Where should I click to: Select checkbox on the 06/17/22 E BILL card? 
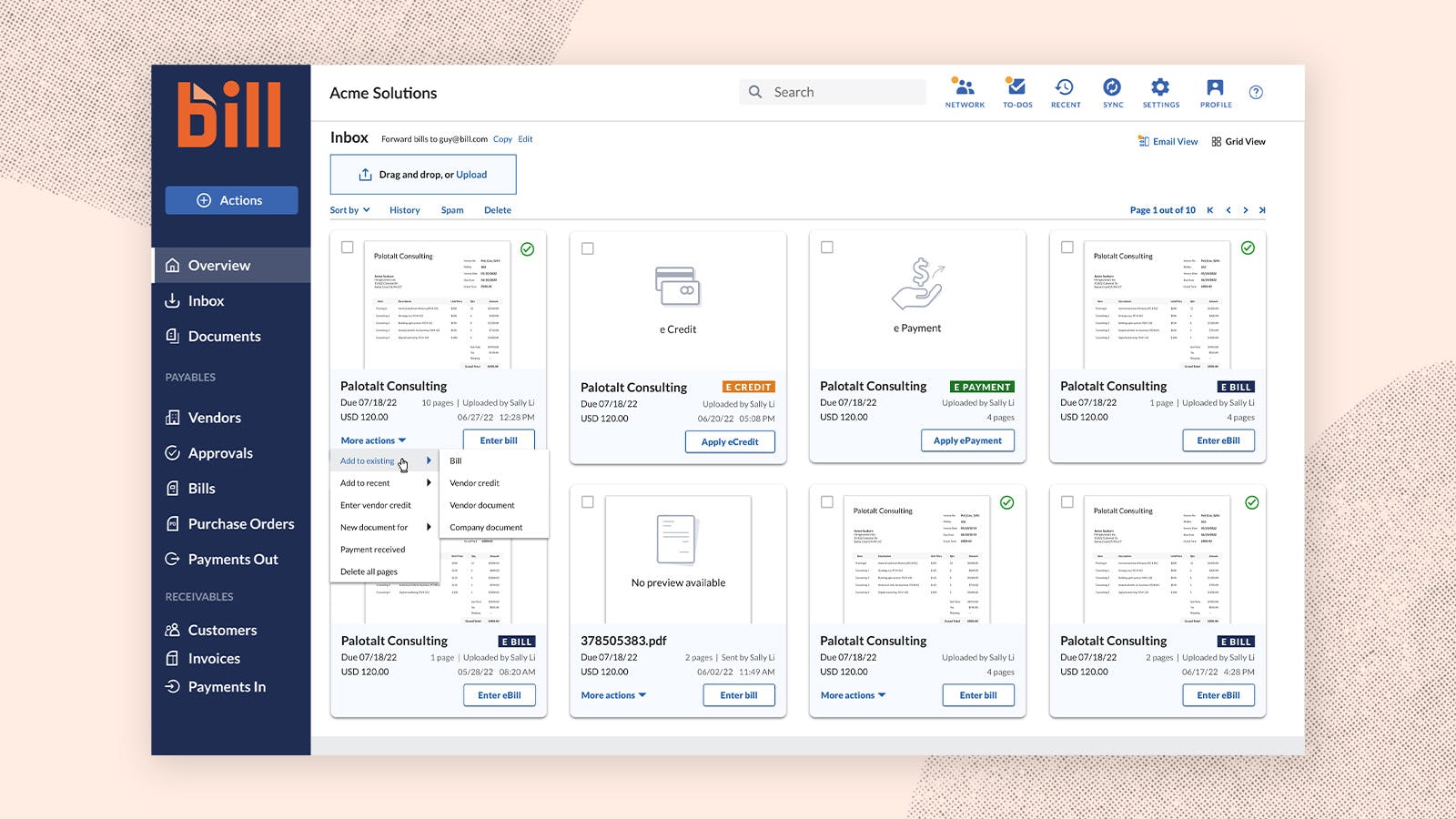1067,502
